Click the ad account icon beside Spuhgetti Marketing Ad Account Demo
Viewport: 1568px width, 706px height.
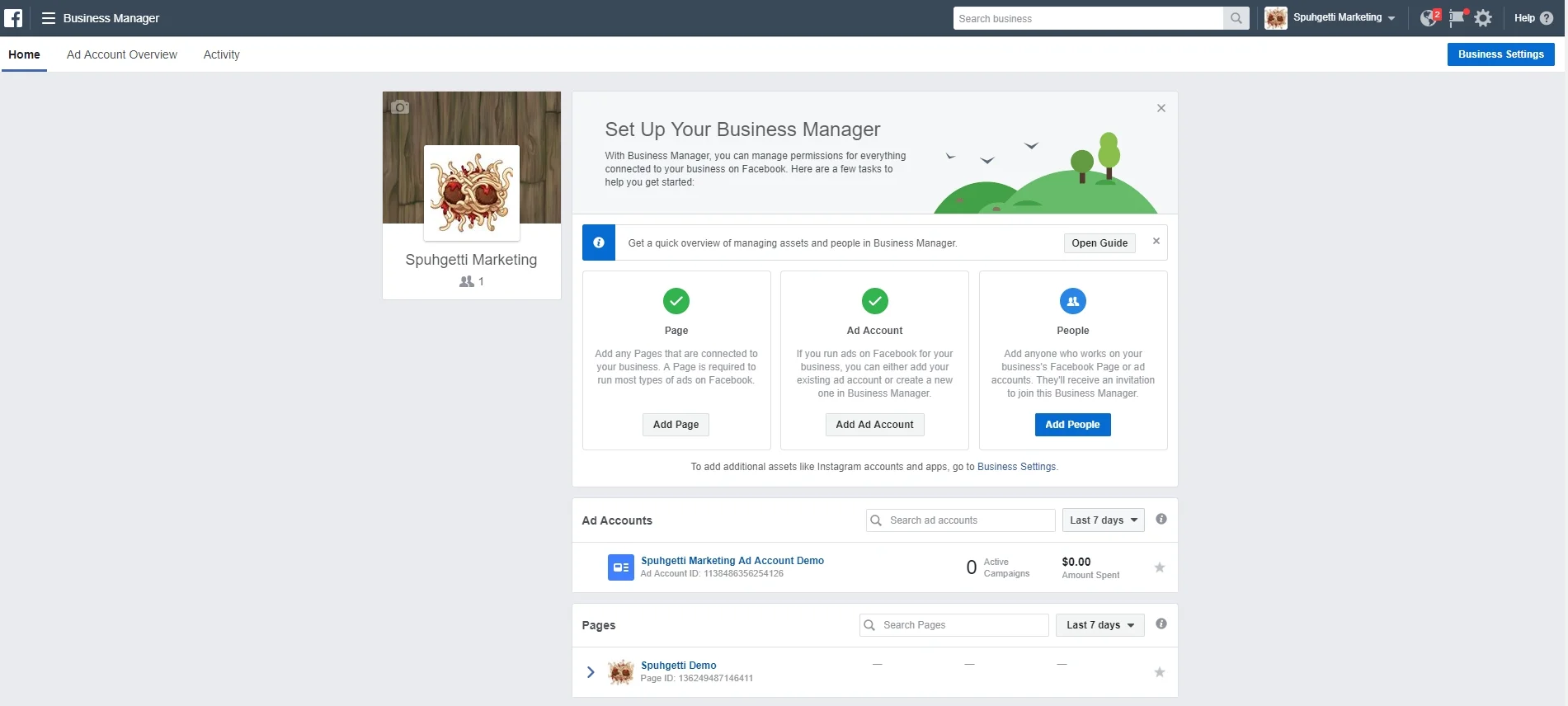621,567
